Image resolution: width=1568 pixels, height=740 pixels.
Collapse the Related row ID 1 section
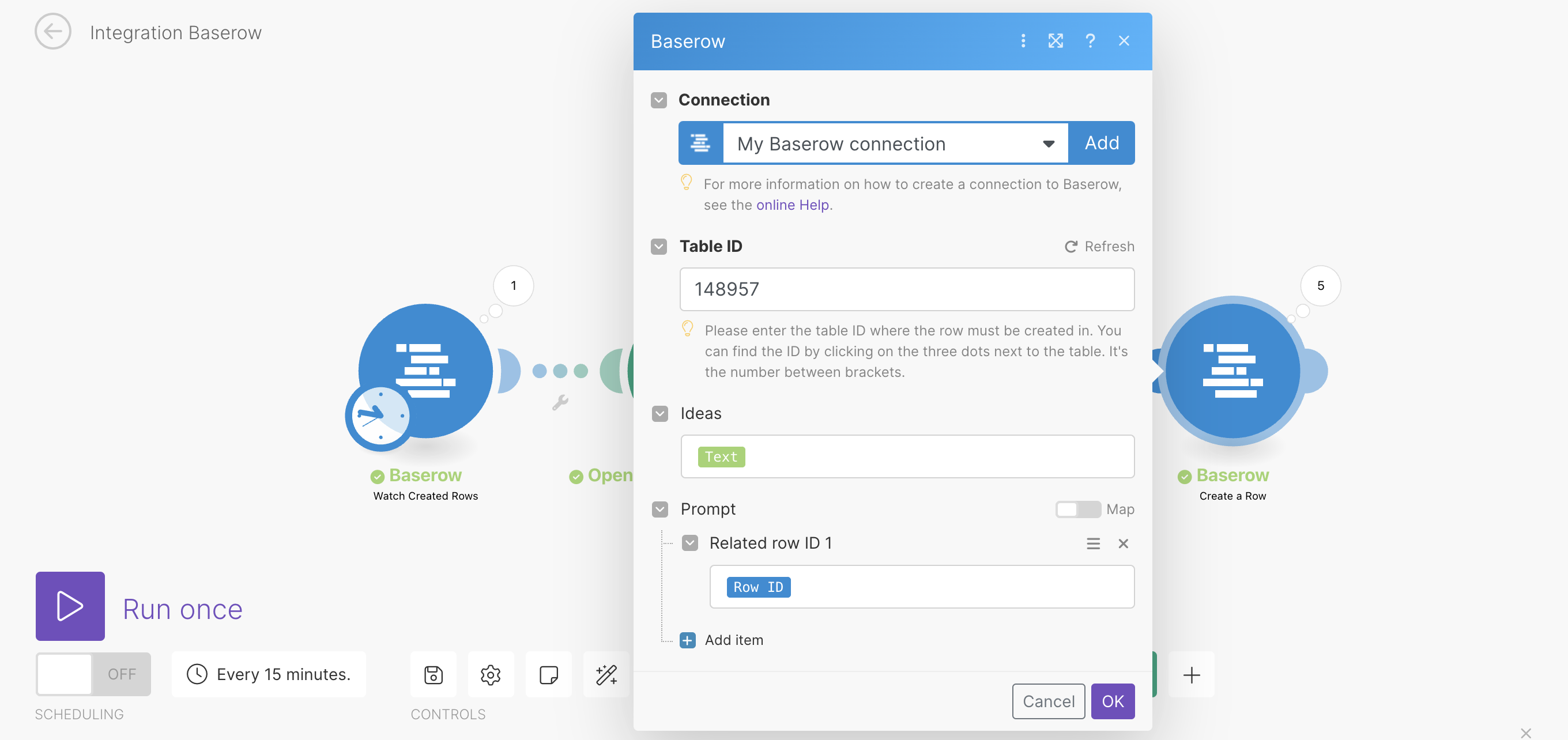pos(690,543)
